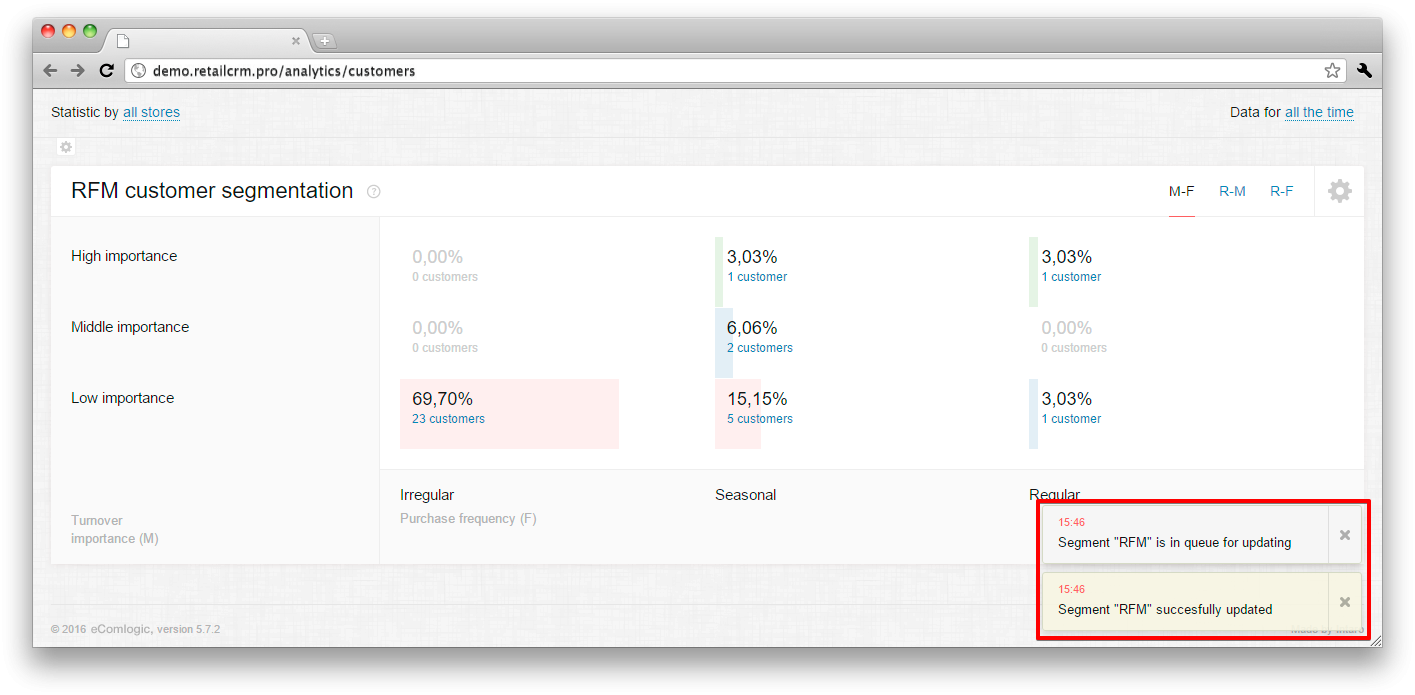Open Low importance Regular 1 customer link

tap(1071, 419)
